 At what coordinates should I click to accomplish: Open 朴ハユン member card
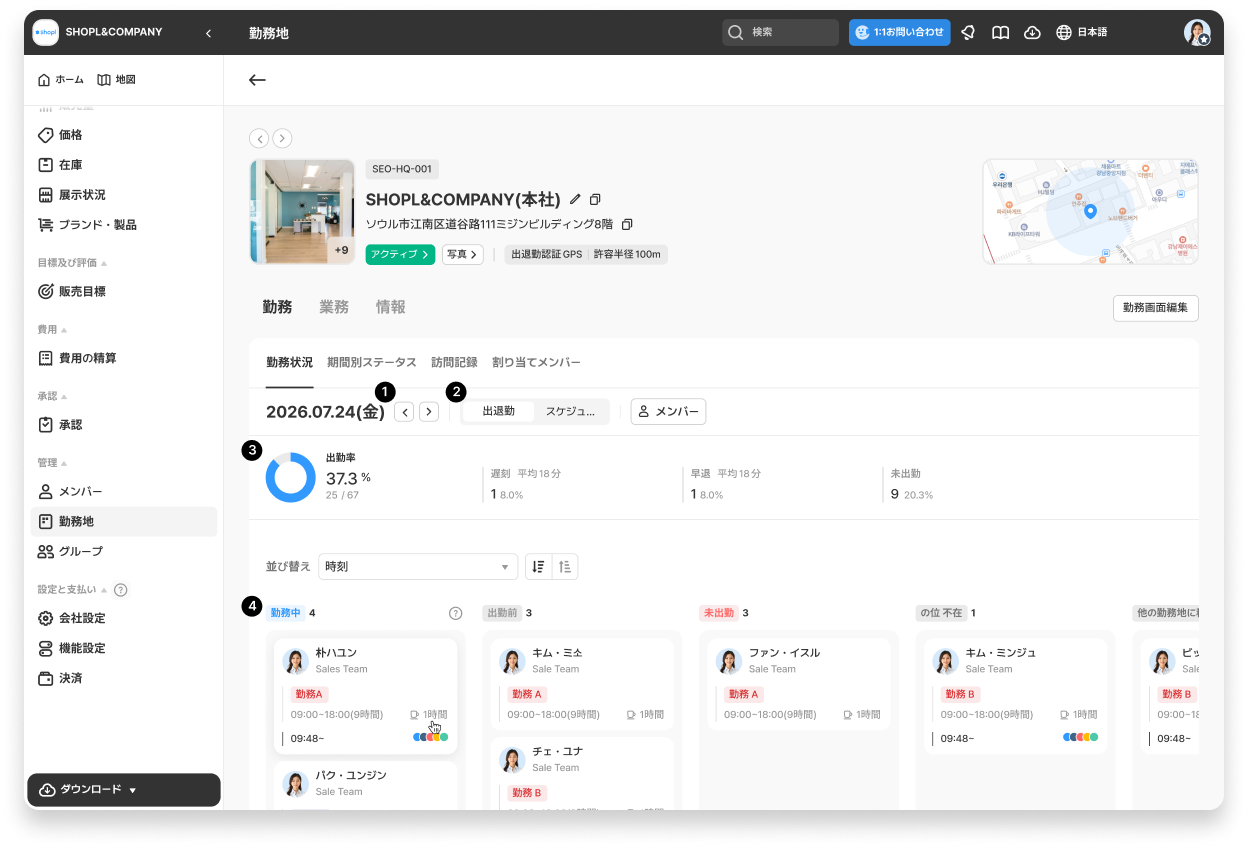click(x=366, y=696)
